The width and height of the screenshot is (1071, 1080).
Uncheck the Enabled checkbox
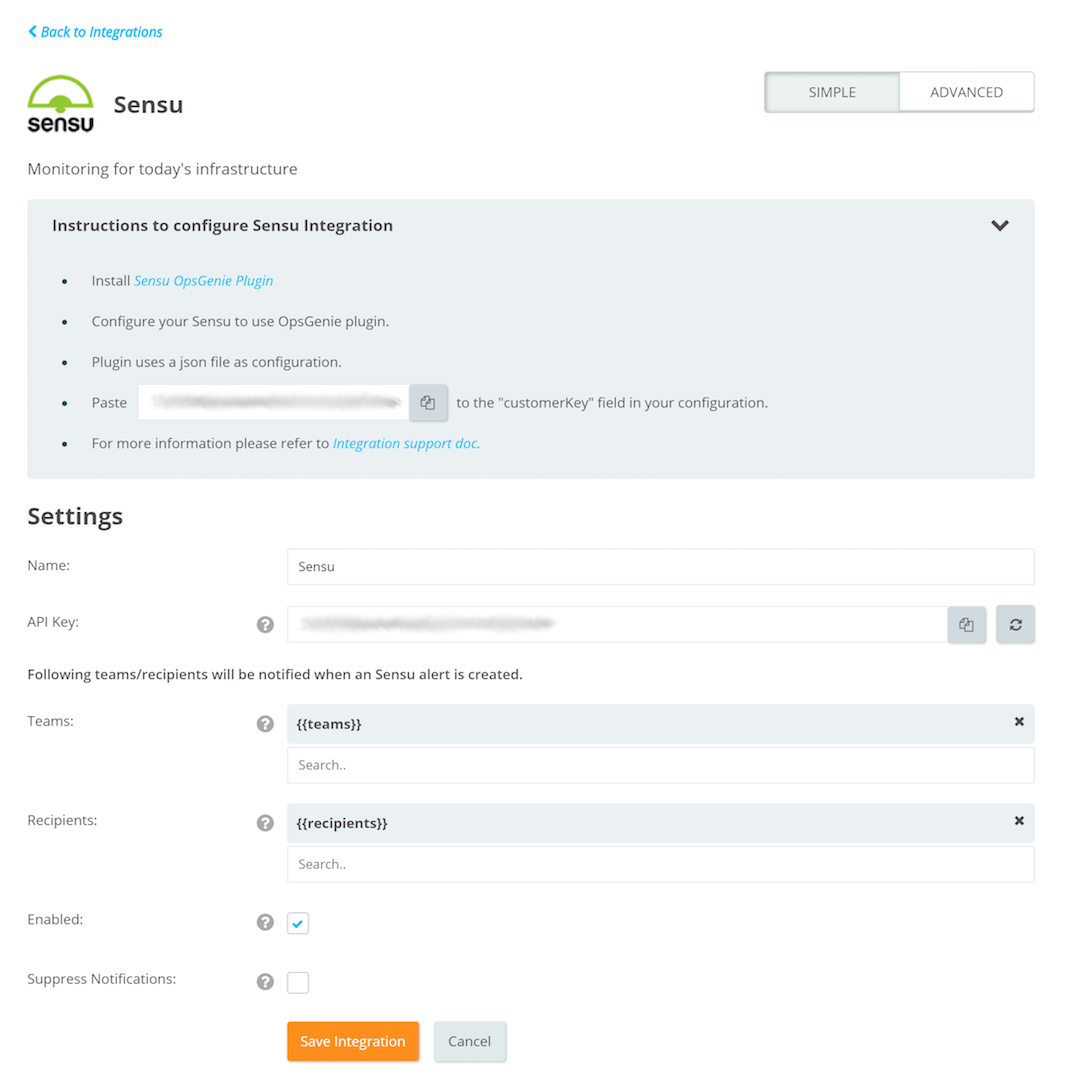tap(298, 923)
